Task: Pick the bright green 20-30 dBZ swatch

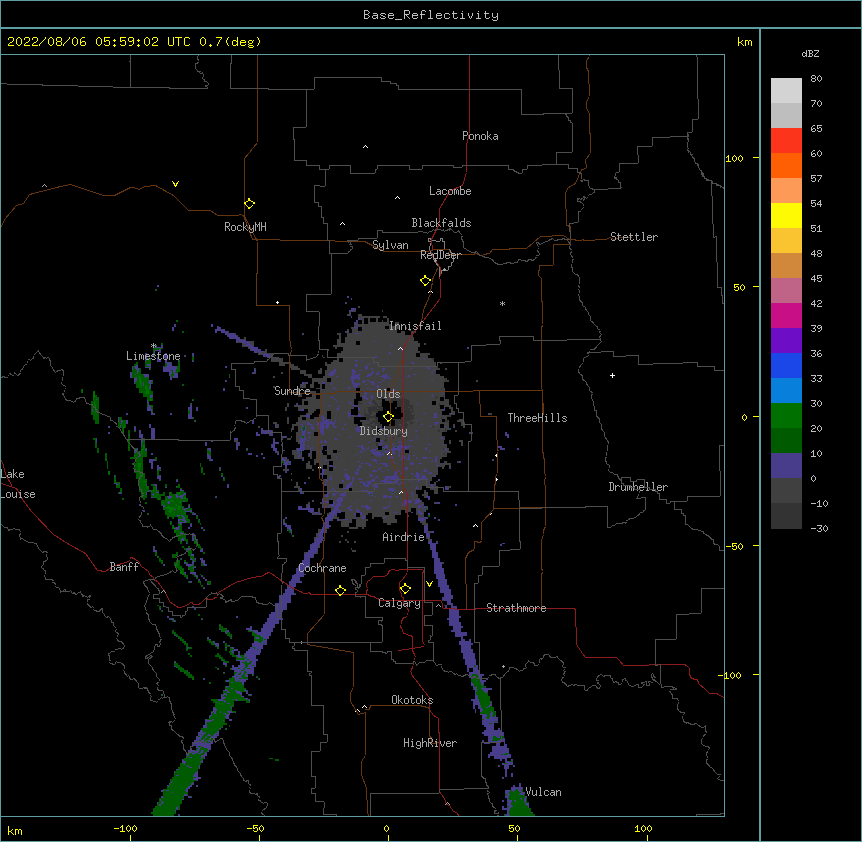Action: pos(786,416)
